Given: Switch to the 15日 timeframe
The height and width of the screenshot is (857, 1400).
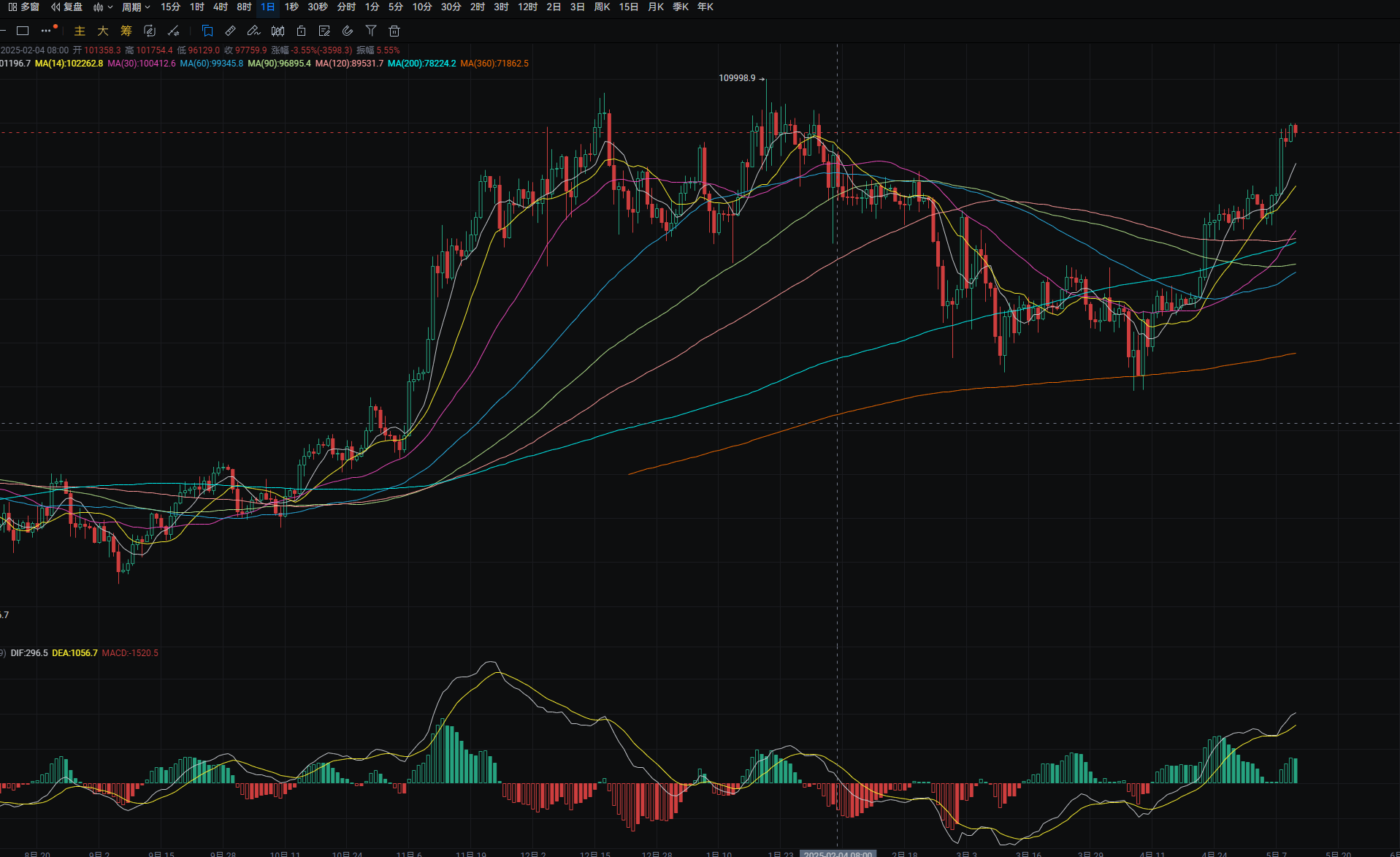Looking at the screenshot, I should tap(628, 7).
